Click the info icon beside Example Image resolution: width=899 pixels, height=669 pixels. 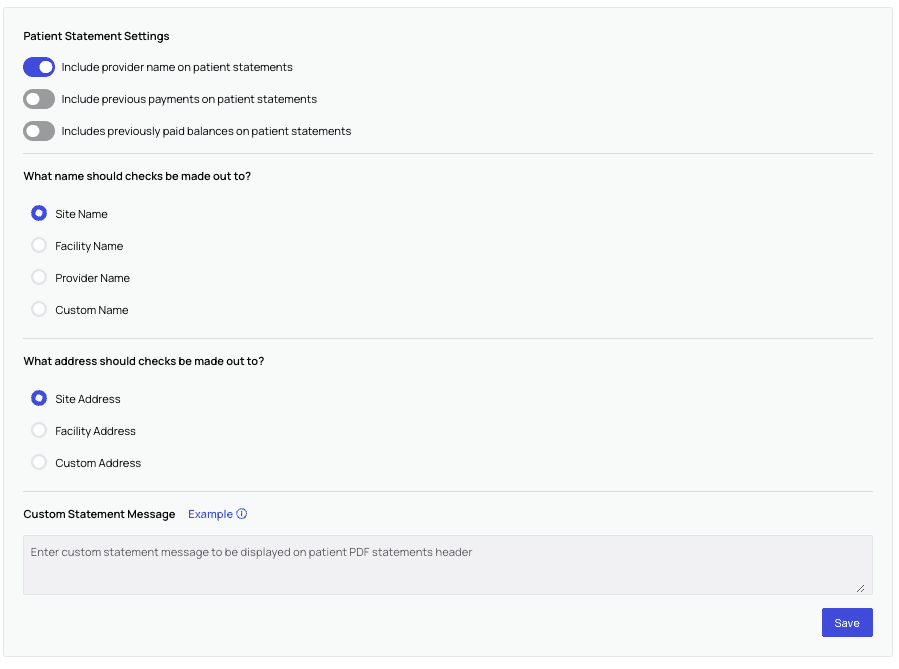[242, 514]
